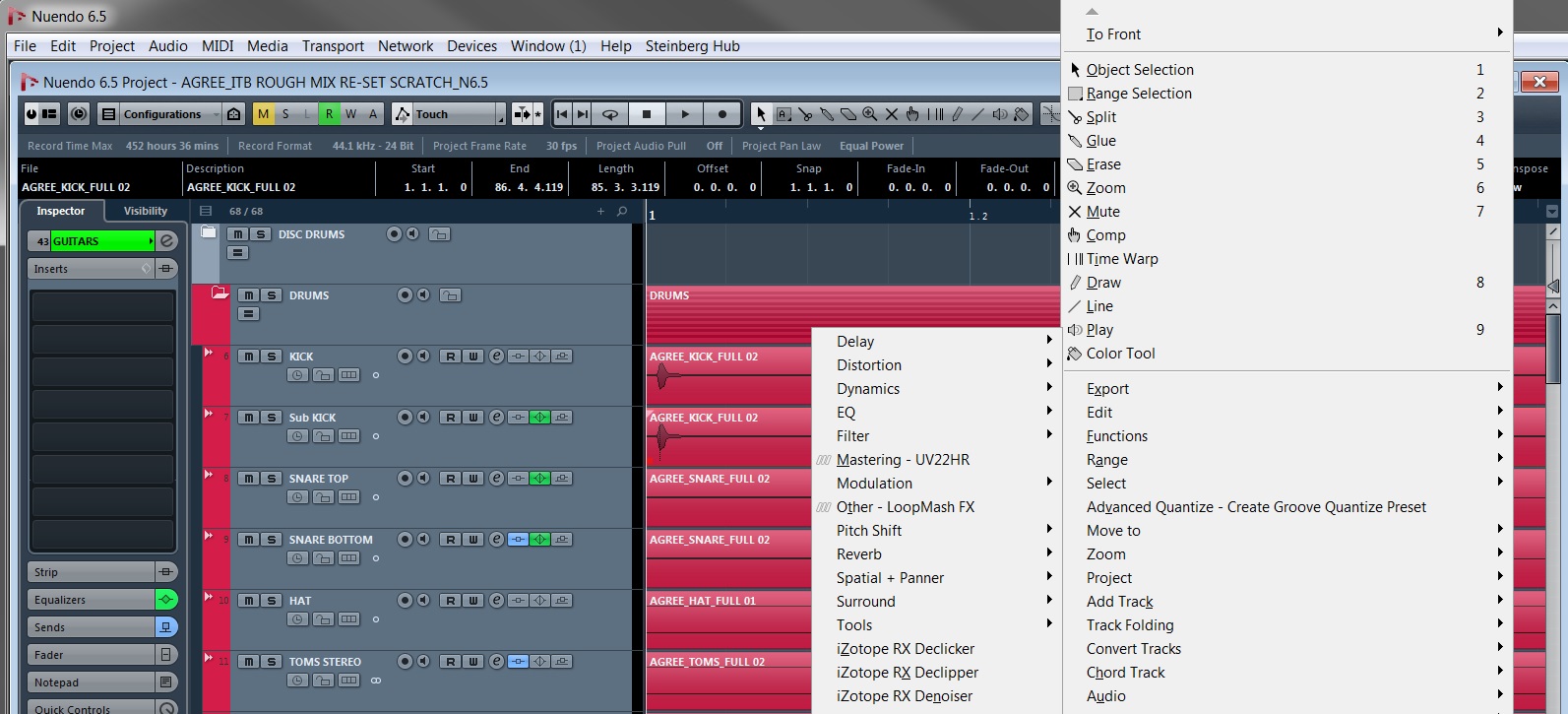Click the add track plus icon
This screenshot has height=714, width=1568.
coord(600,211)
